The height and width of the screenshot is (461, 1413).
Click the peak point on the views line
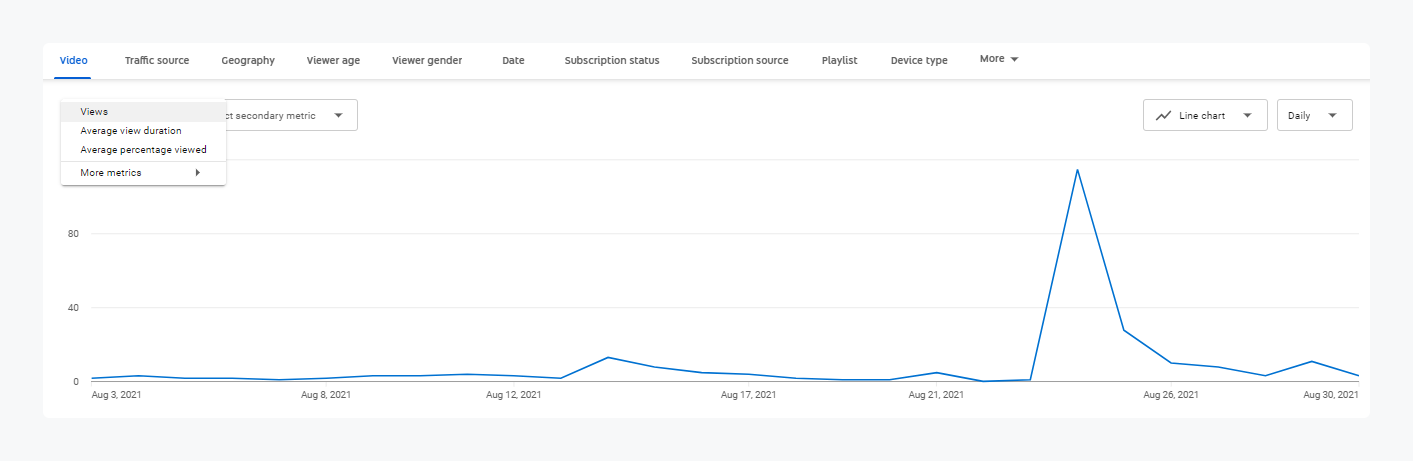(x=1077, y=170)
